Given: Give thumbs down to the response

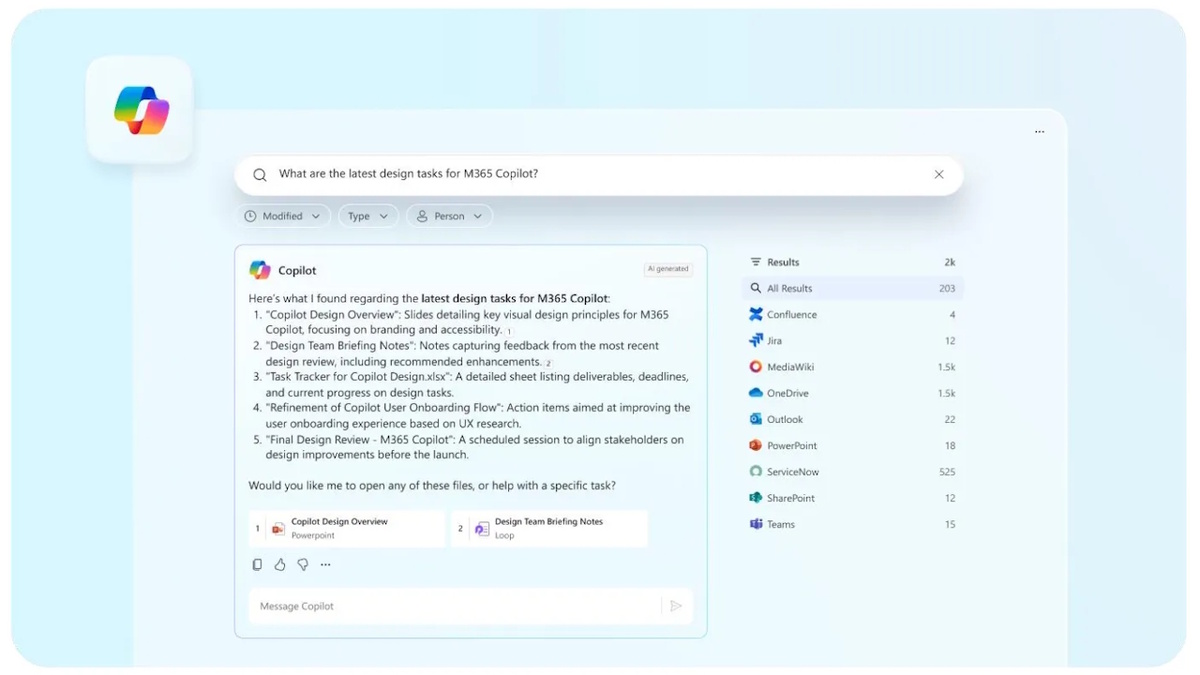Looking at the screenshot, I should 303,565.
